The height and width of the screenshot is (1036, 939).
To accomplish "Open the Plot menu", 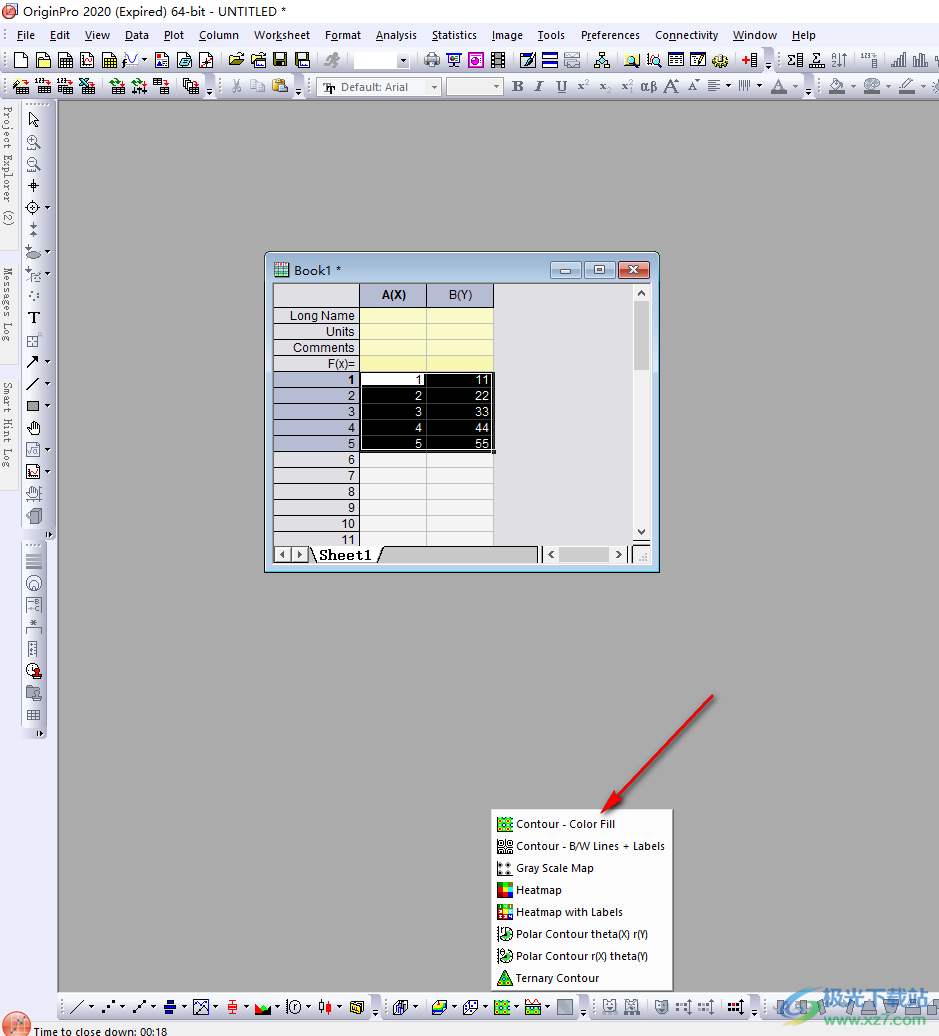I will tap(174, 35).
